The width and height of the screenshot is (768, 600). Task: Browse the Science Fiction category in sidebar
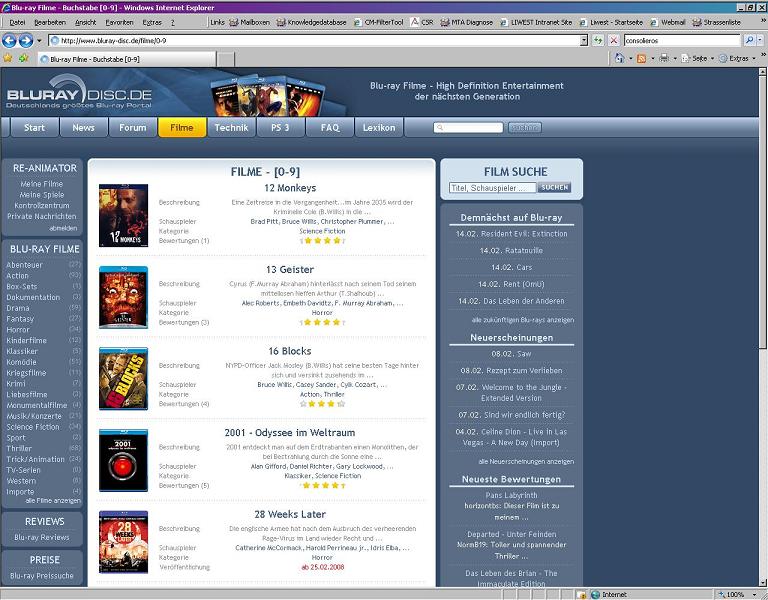(x=33, y=427)
